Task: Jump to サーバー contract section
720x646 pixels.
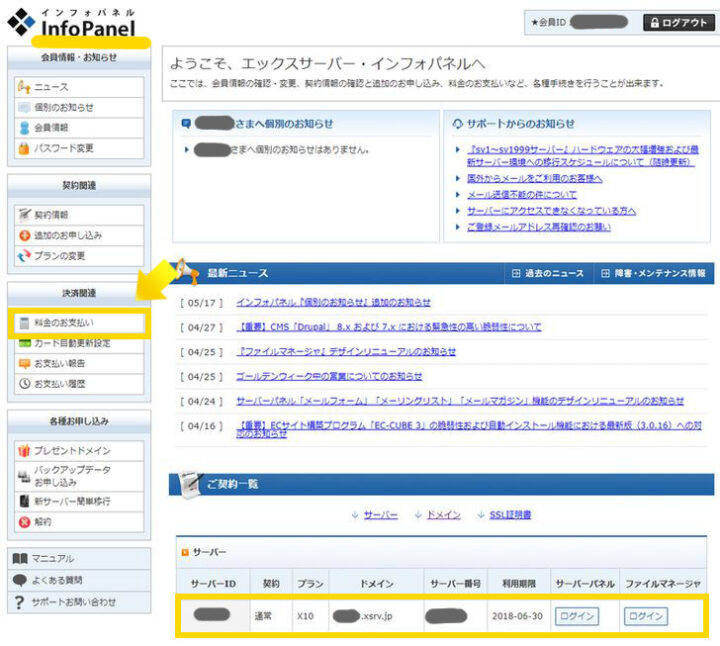Action: [x=381, y=515]
